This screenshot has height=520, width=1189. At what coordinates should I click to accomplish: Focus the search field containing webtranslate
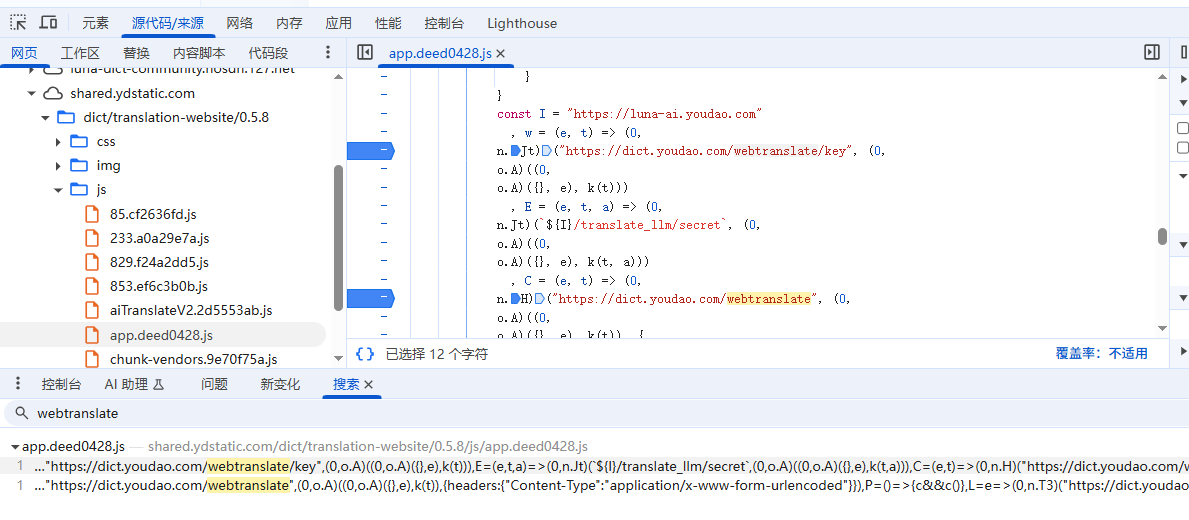607,413
